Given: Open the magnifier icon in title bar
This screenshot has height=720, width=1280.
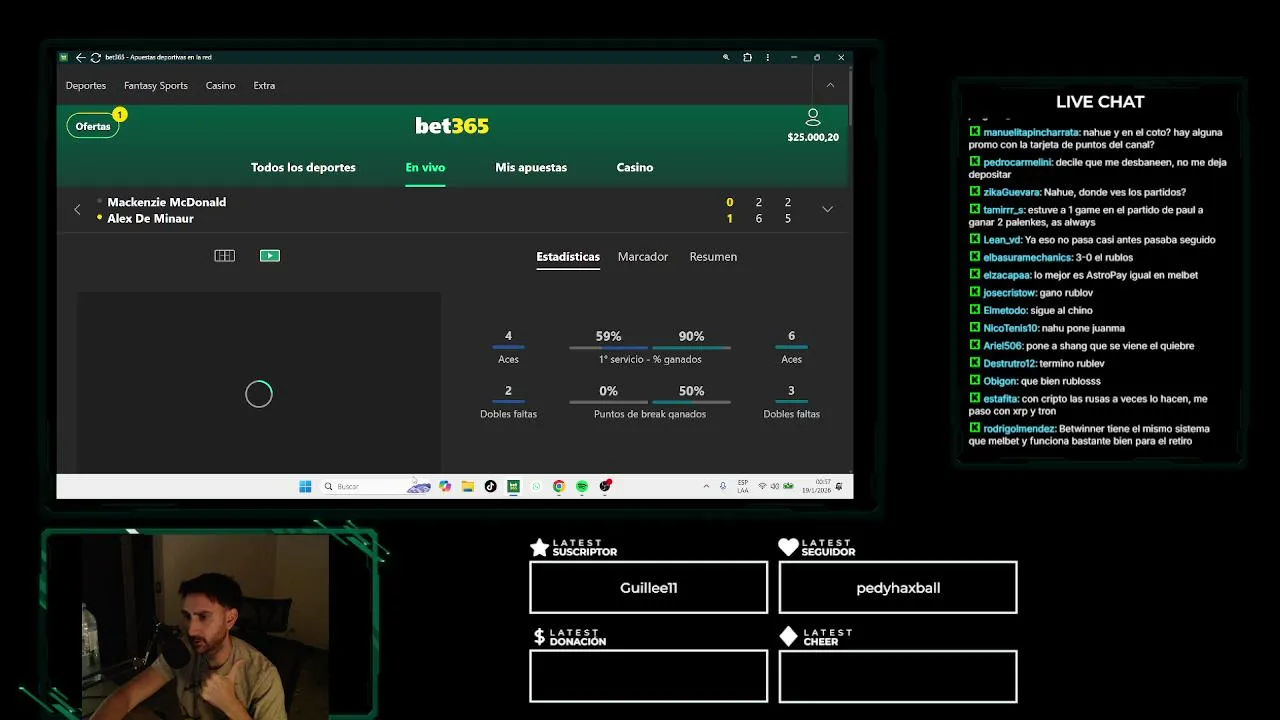Looking at the screenshot, I should 726,57.
